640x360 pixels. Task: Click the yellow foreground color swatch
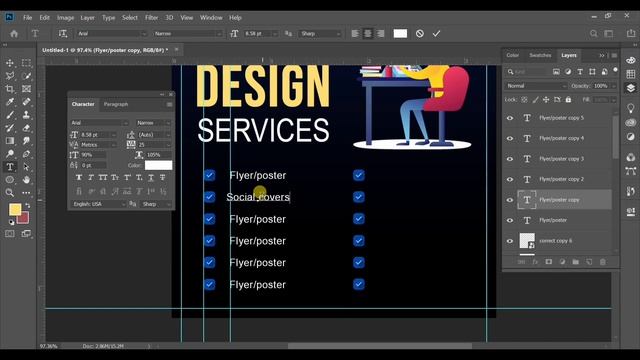point(15,209)
